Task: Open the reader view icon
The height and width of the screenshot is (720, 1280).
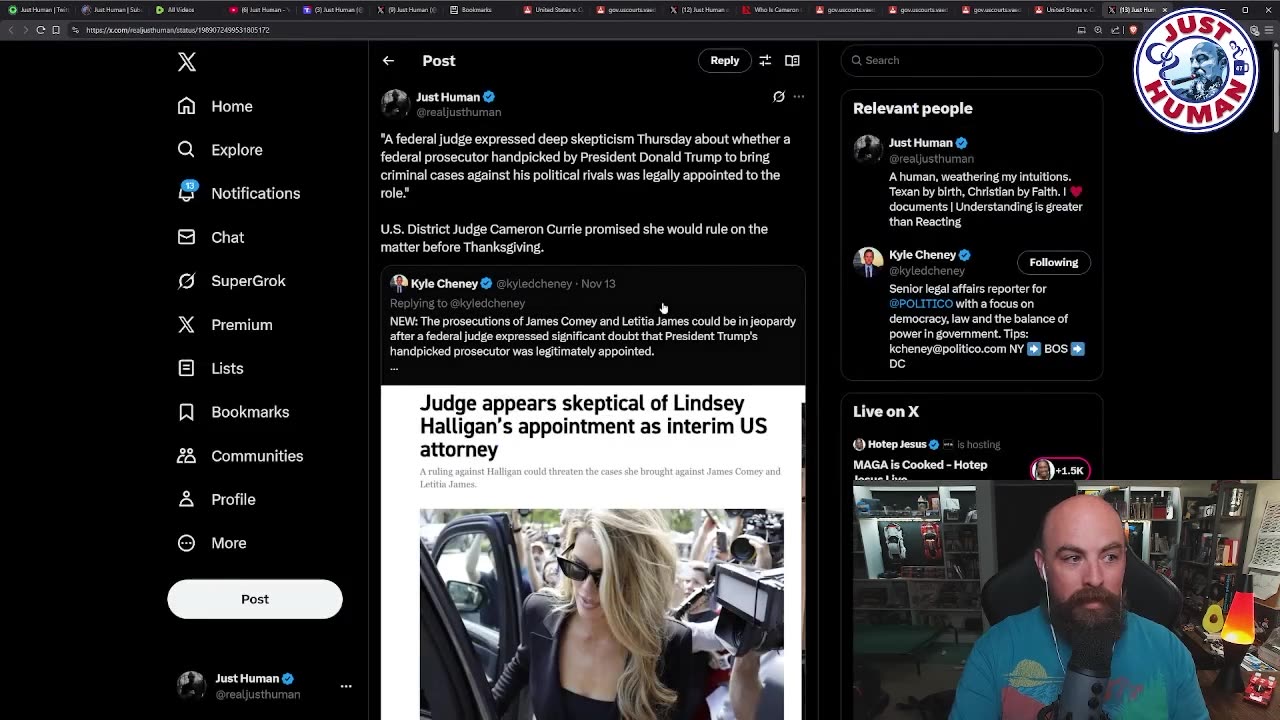Action: [x=792, y=60]
